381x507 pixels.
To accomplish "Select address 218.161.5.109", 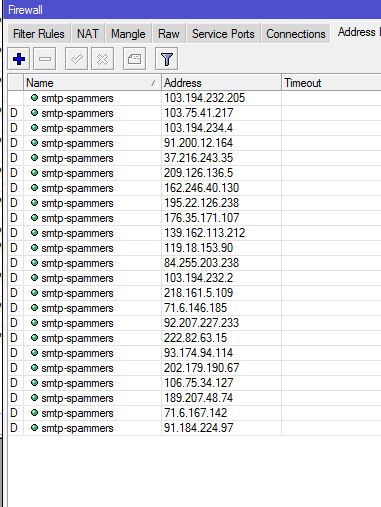I will (198, 293).
